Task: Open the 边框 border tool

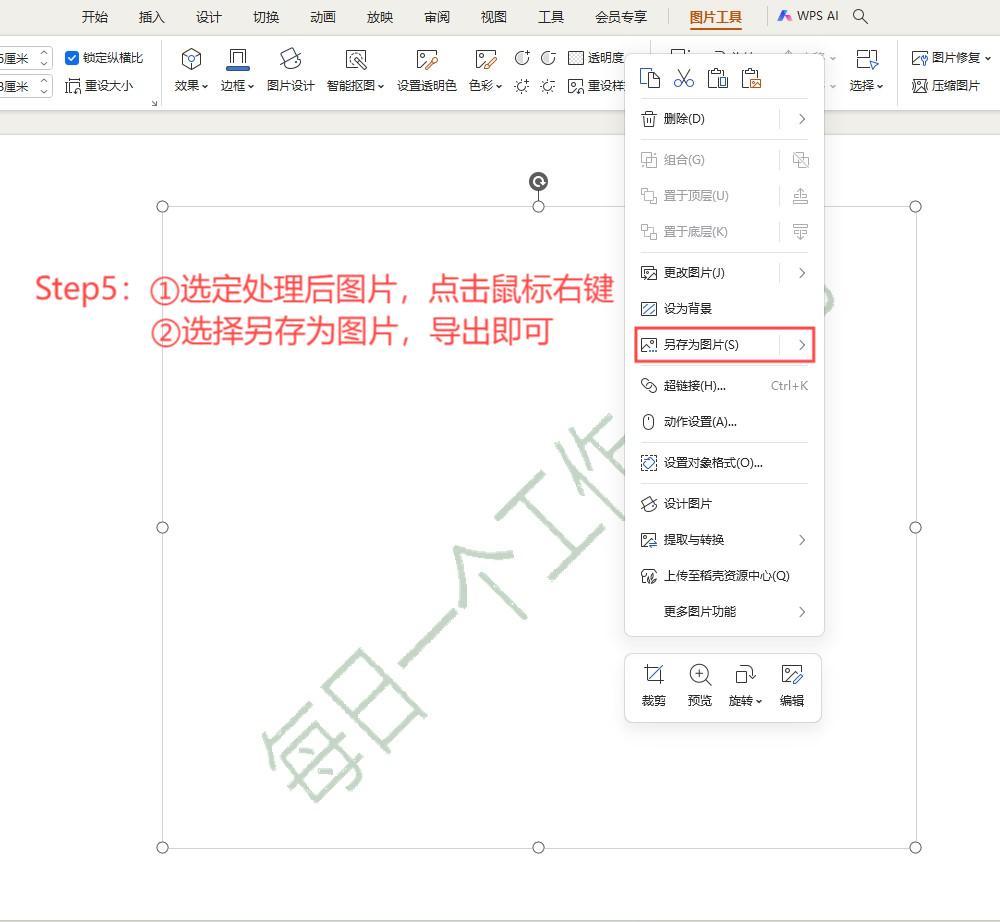Action: click(237, 71)
